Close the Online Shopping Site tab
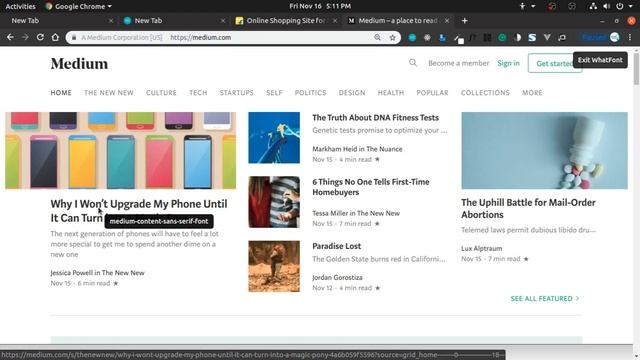This screenshot has height=360, width=640. click(335, 20)
